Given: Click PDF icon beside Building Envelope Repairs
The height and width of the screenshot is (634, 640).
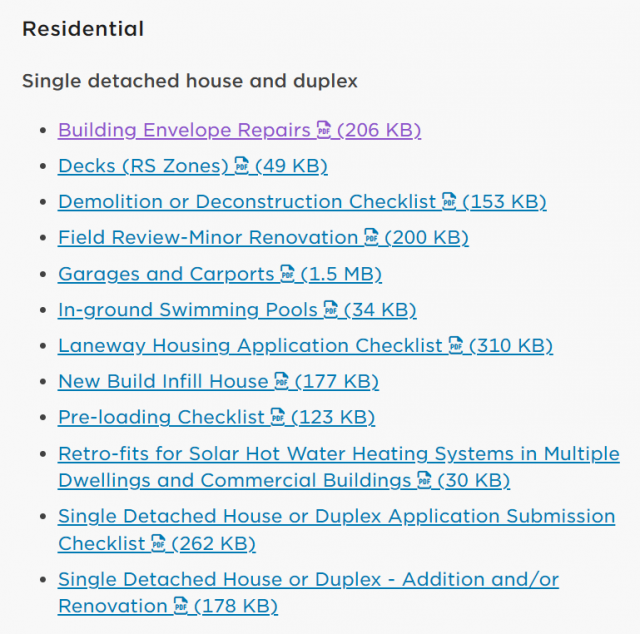Looking at the screenshot, I should tap(323, 130).
